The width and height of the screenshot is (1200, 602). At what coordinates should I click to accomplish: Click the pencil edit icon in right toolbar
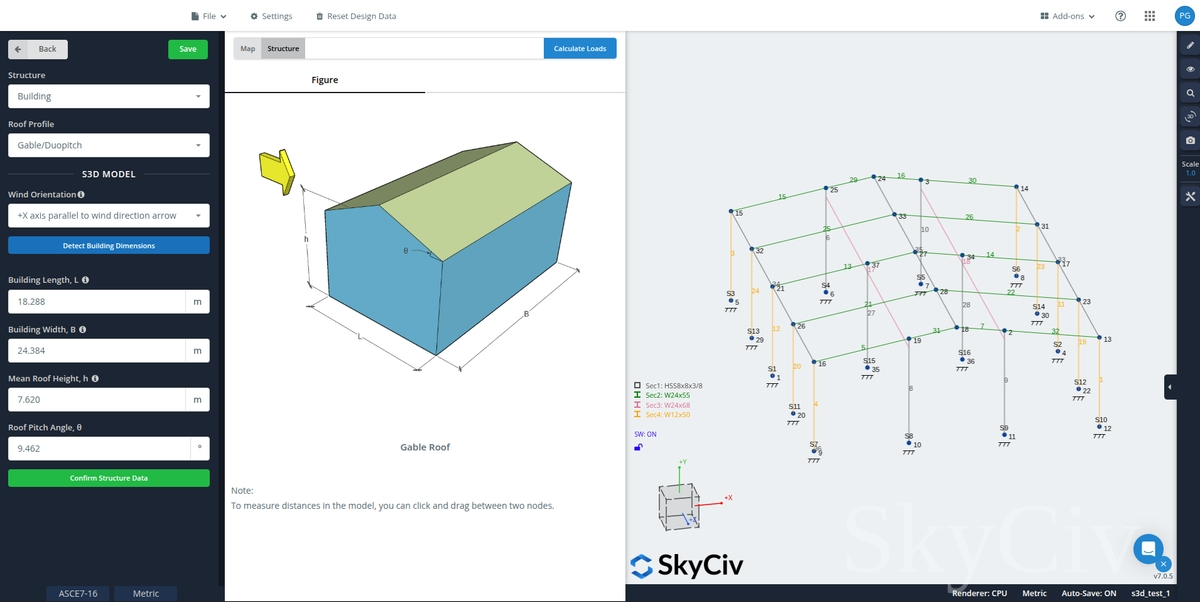[x=1189, y=46]
